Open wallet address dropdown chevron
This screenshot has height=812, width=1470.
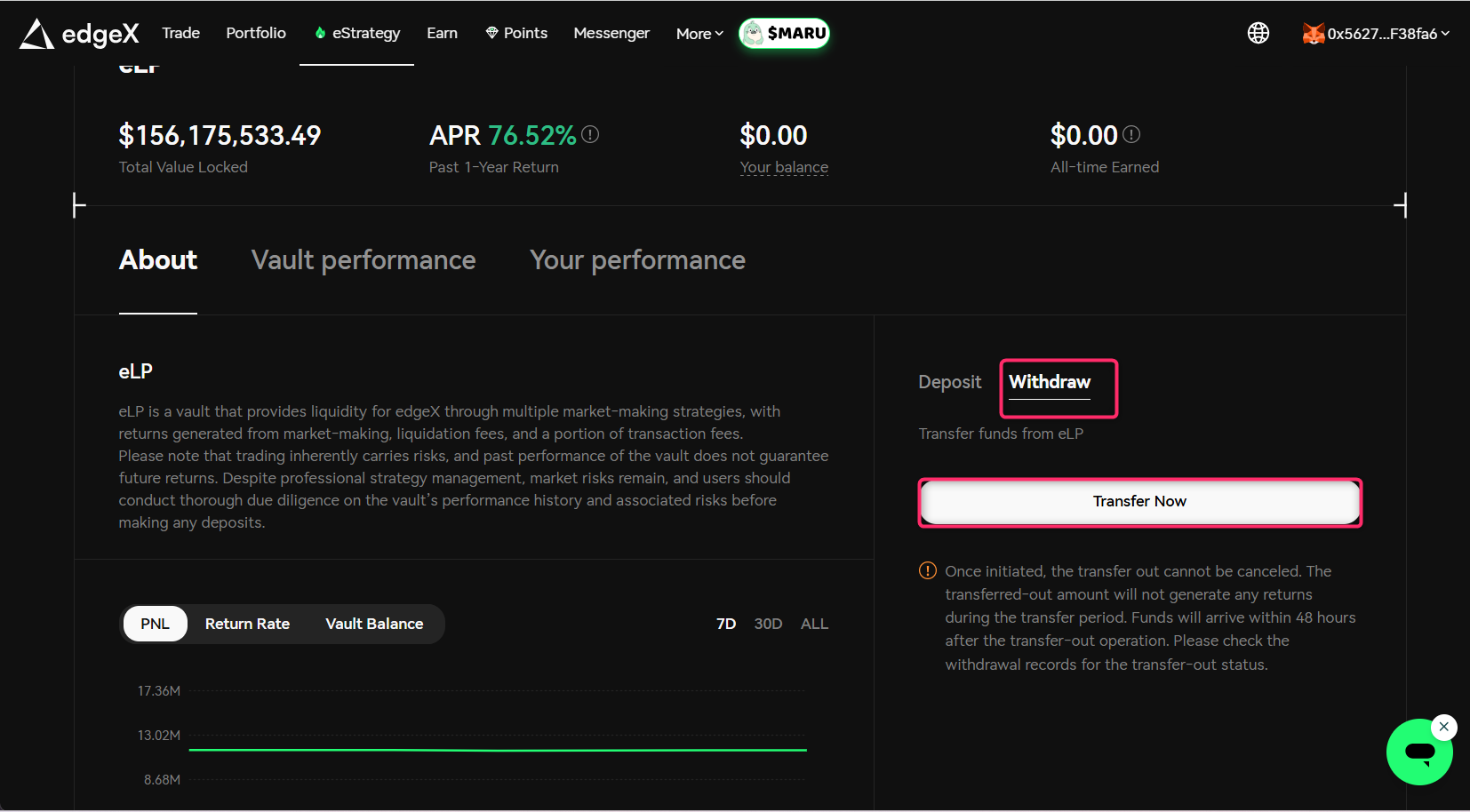(1445, 34)
